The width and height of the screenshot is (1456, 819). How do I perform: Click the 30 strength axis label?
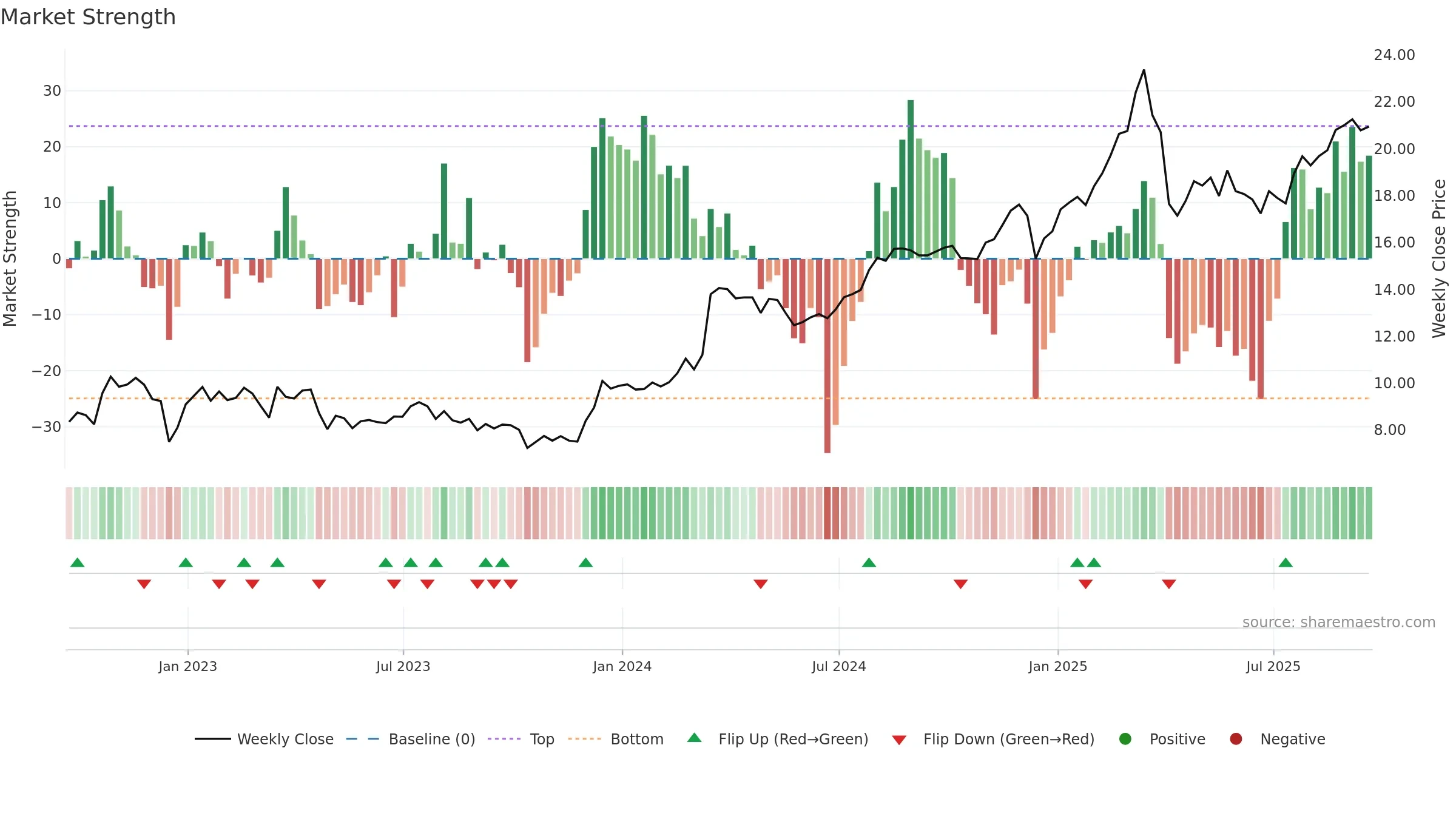pyautogui.click(x=52, y=90)
